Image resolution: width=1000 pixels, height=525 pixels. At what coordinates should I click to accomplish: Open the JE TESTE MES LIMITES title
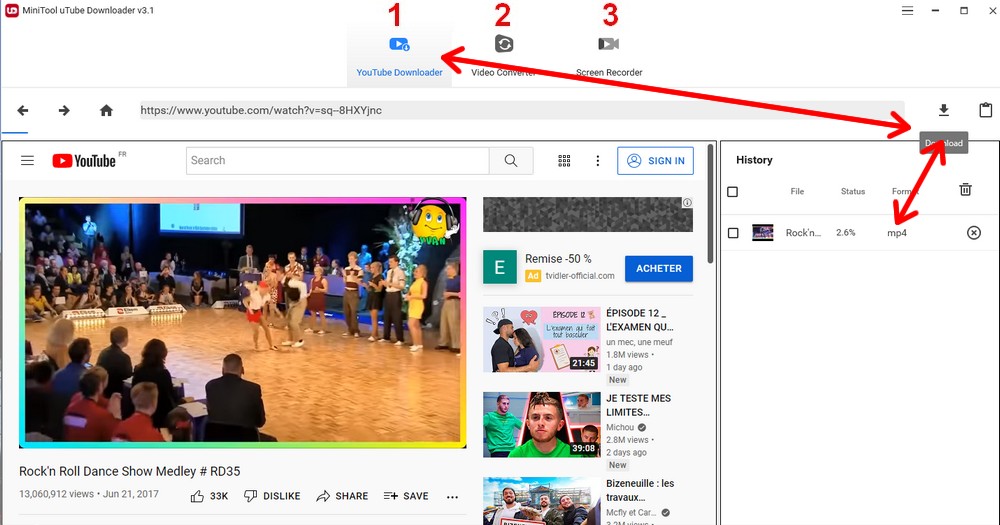point(638,405)
